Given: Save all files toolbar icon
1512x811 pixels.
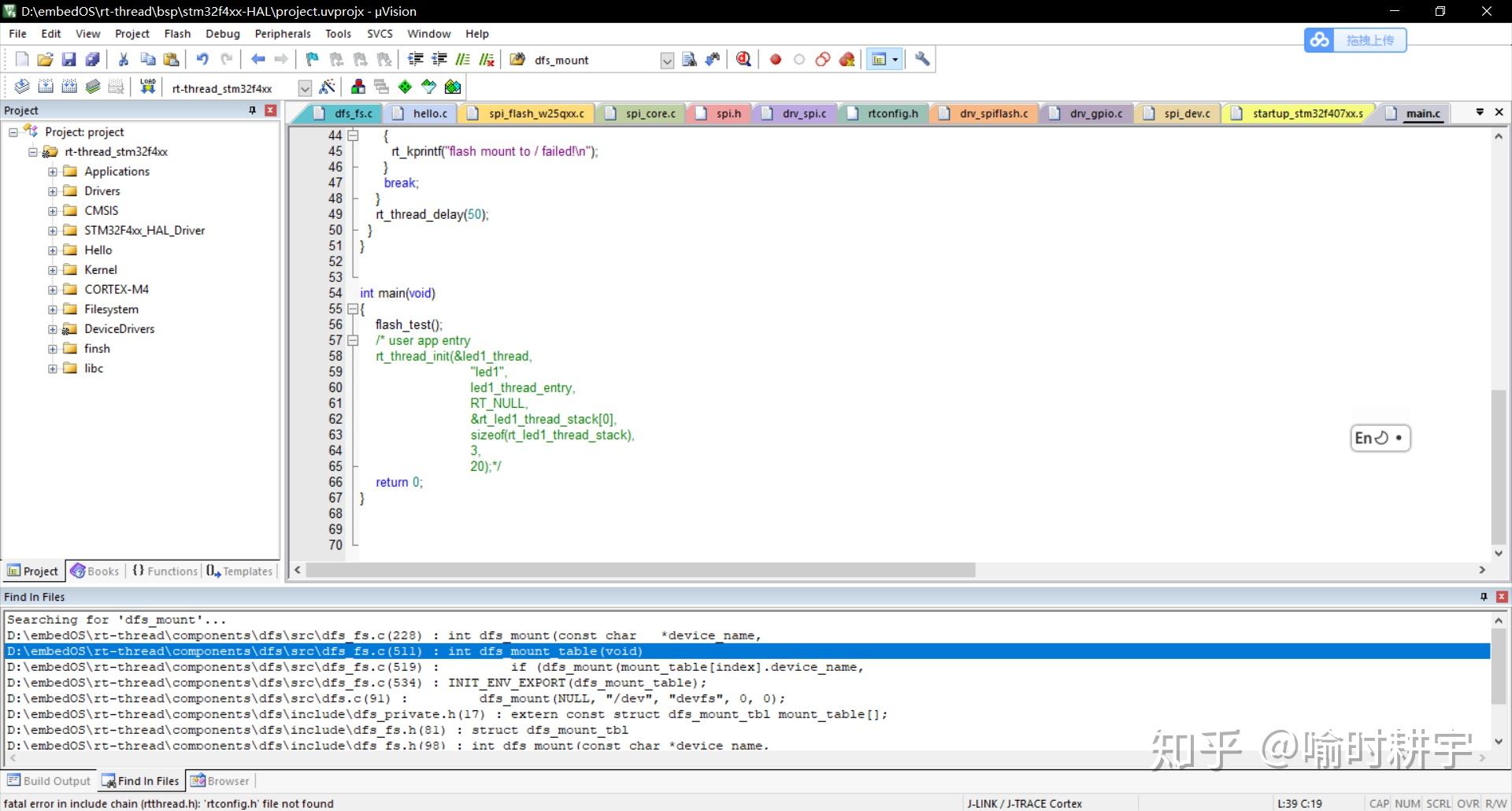Looking at the screenshot, I should click(x=93, y=60).
